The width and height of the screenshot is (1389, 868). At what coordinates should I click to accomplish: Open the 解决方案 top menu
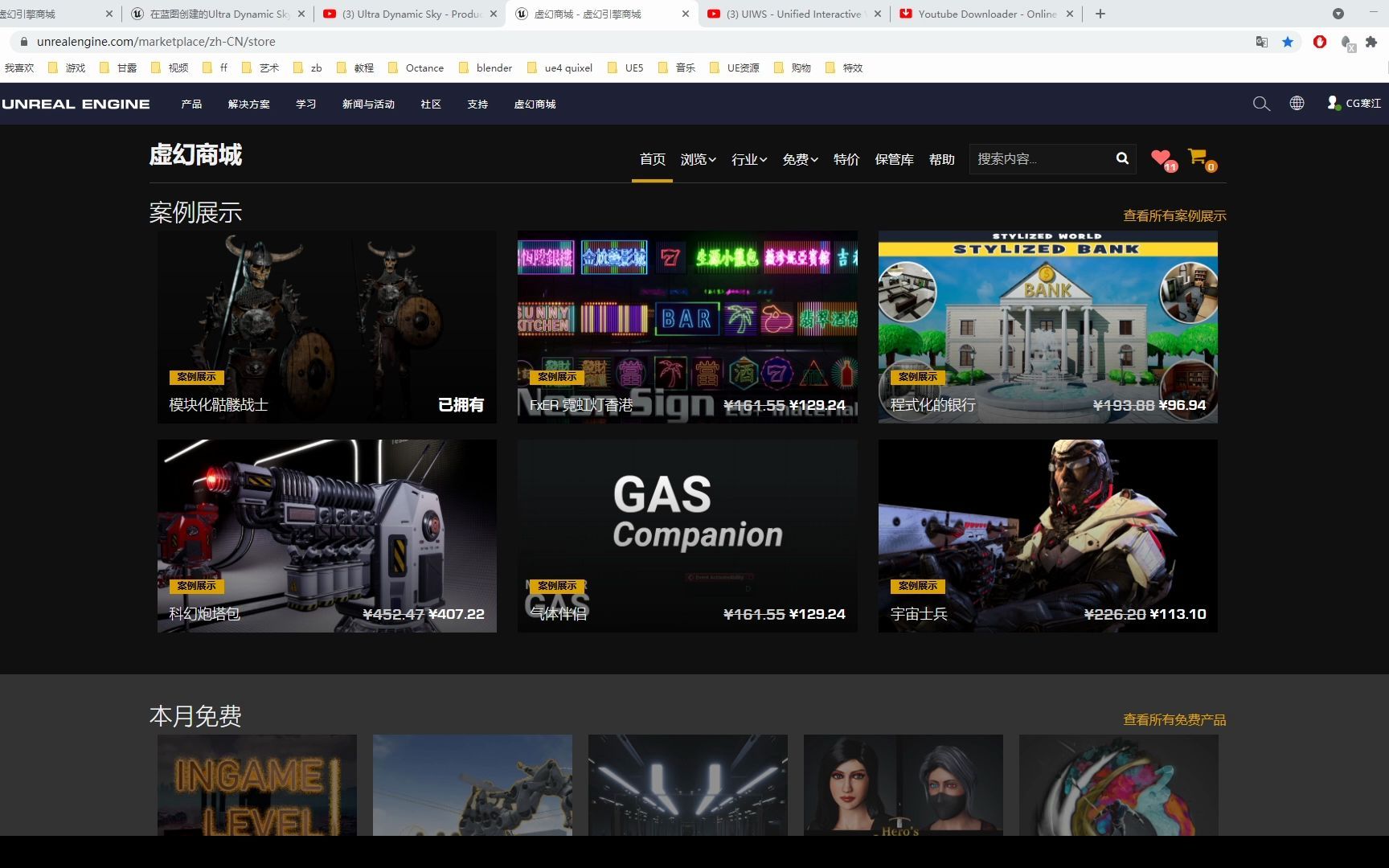tap(249, 104)
